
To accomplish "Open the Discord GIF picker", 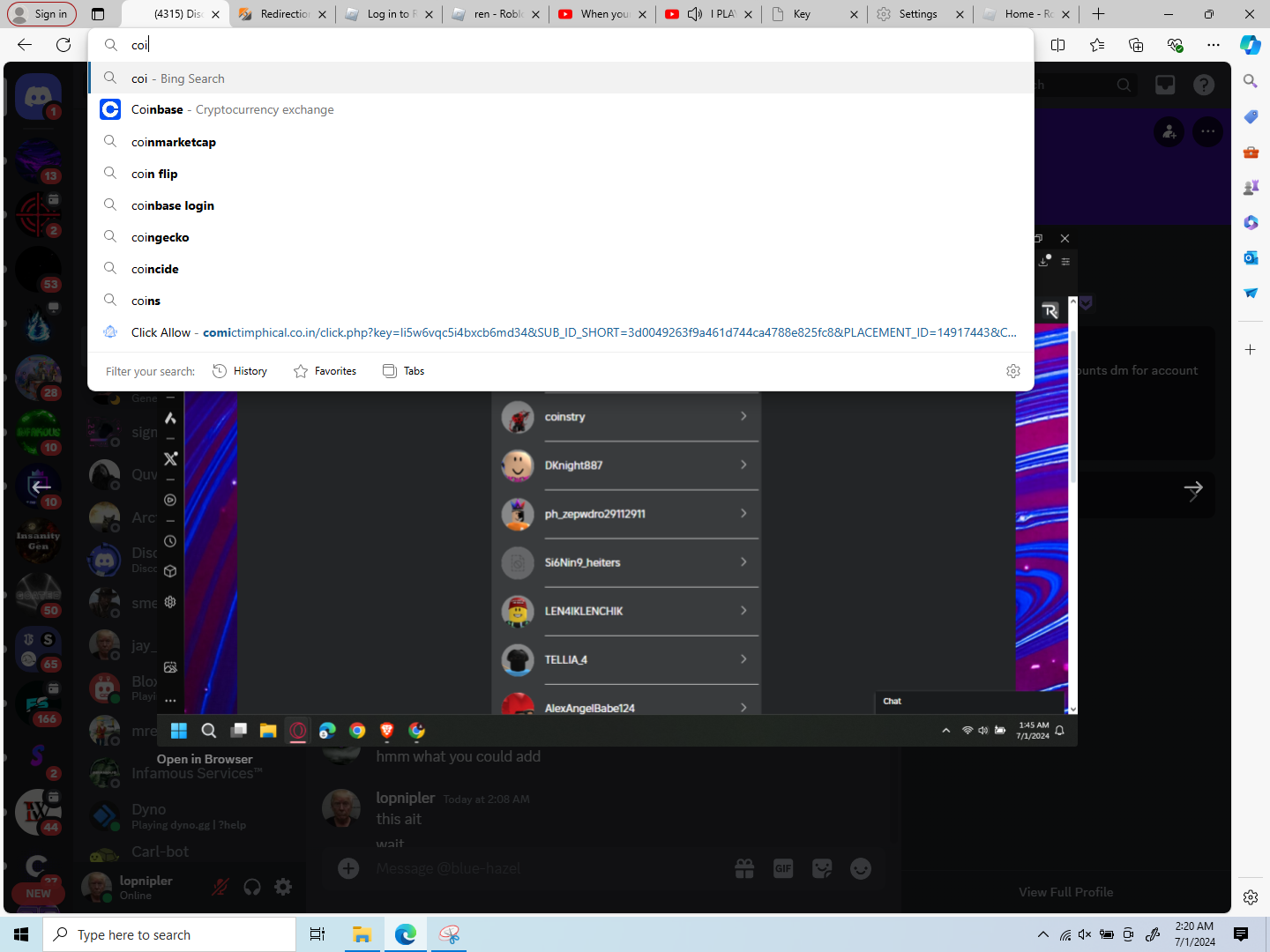I will [783, 869].
